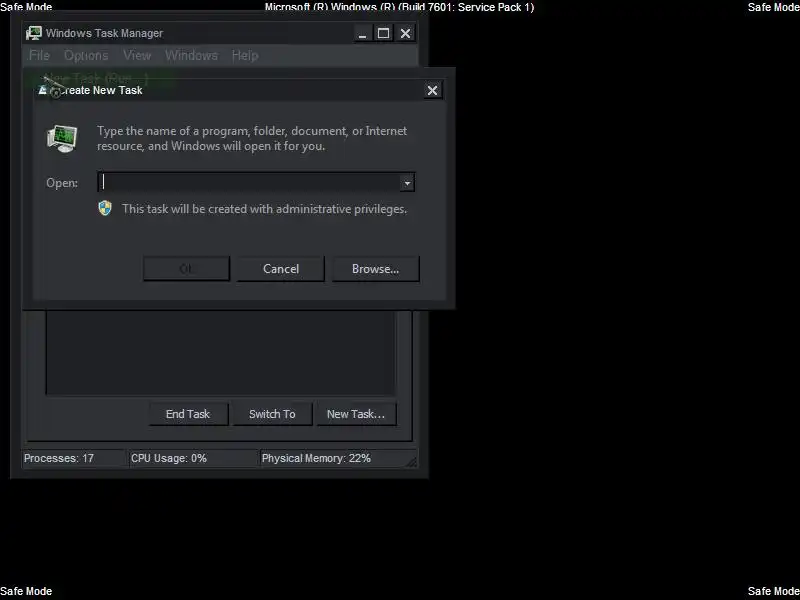Open the Help menu in Task Manager
800x600 pixels.
(245, 55)
